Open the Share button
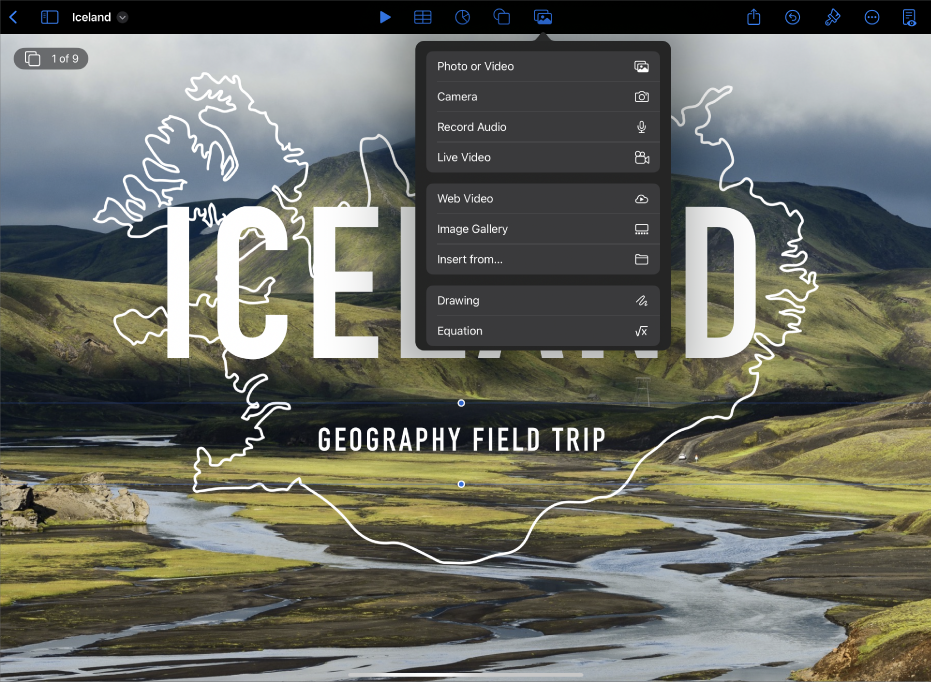Viewport: 932px width, 684px height. coord(754,17)
